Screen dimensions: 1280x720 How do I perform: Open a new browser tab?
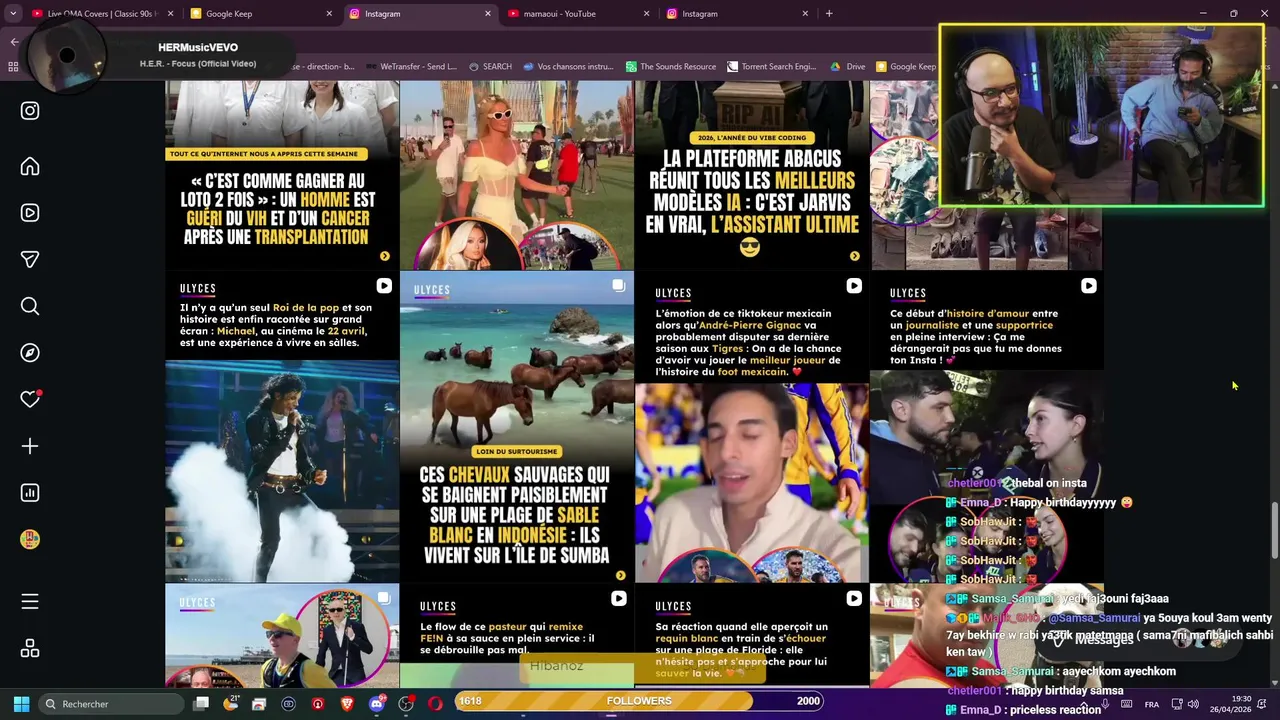pyautogui.click(x=829, y=13)
